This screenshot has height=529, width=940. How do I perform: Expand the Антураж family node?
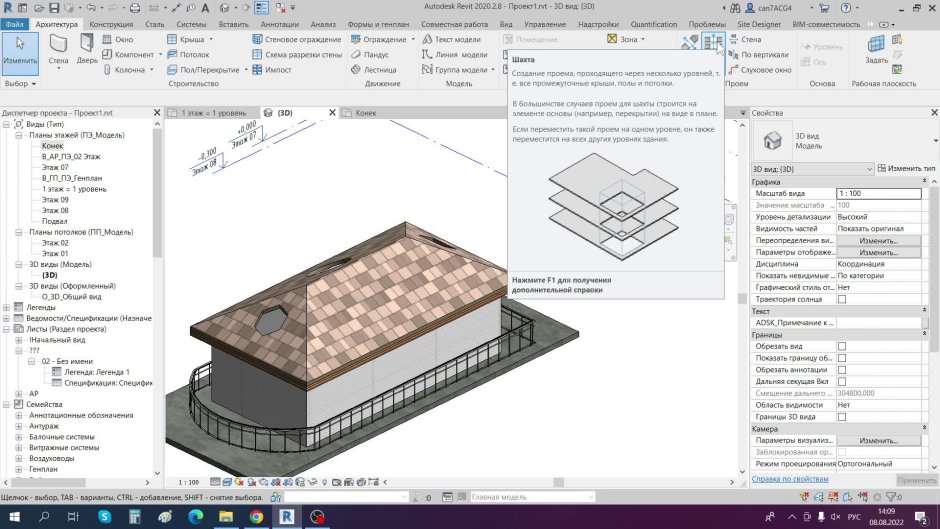tap(19, 426)
